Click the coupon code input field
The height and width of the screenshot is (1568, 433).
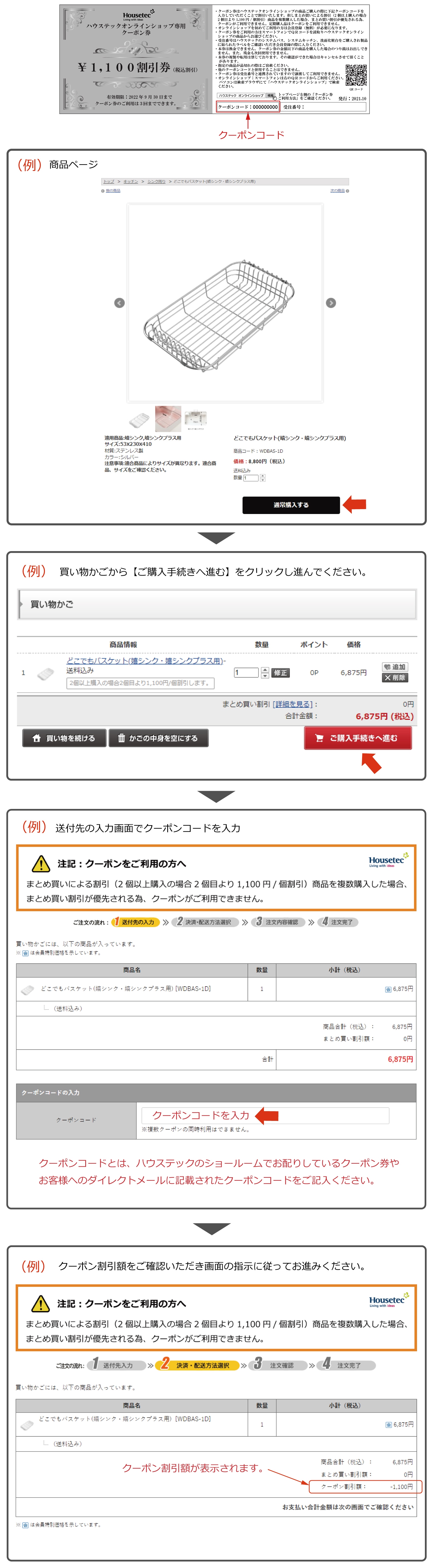click(x=265, y=1115)
